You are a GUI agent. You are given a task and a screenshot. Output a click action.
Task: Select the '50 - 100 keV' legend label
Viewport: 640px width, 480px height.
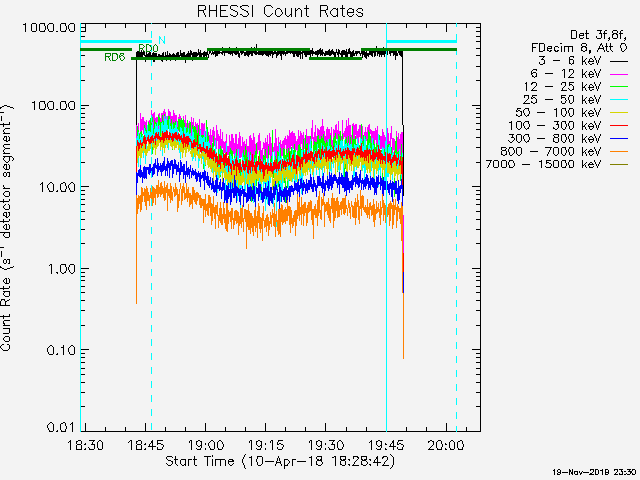pyautogui.click(x=558, y=112)
